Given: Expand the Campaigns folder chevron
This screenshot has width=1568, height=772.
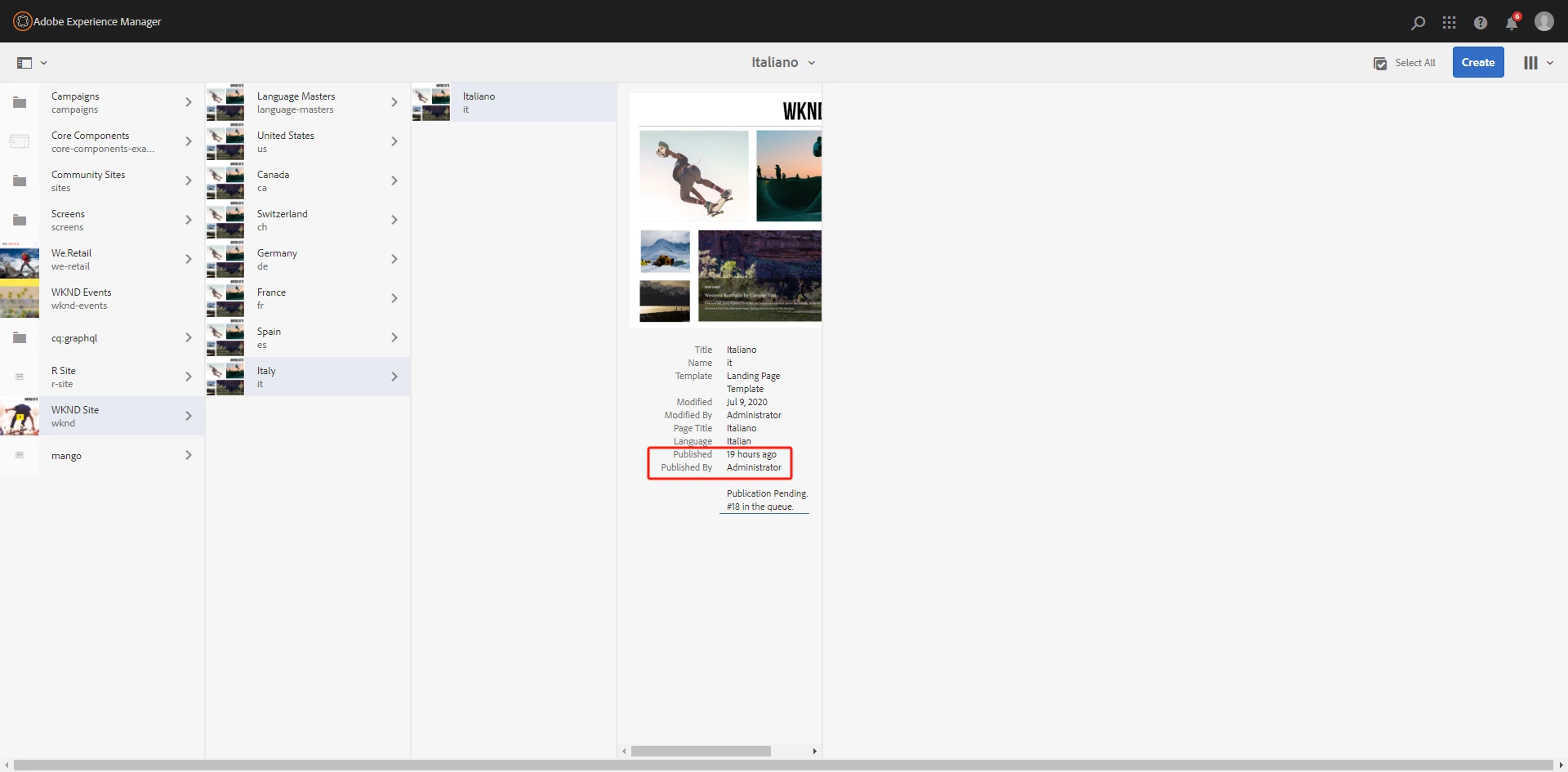Looking at the screenshot, I should 189,102.
